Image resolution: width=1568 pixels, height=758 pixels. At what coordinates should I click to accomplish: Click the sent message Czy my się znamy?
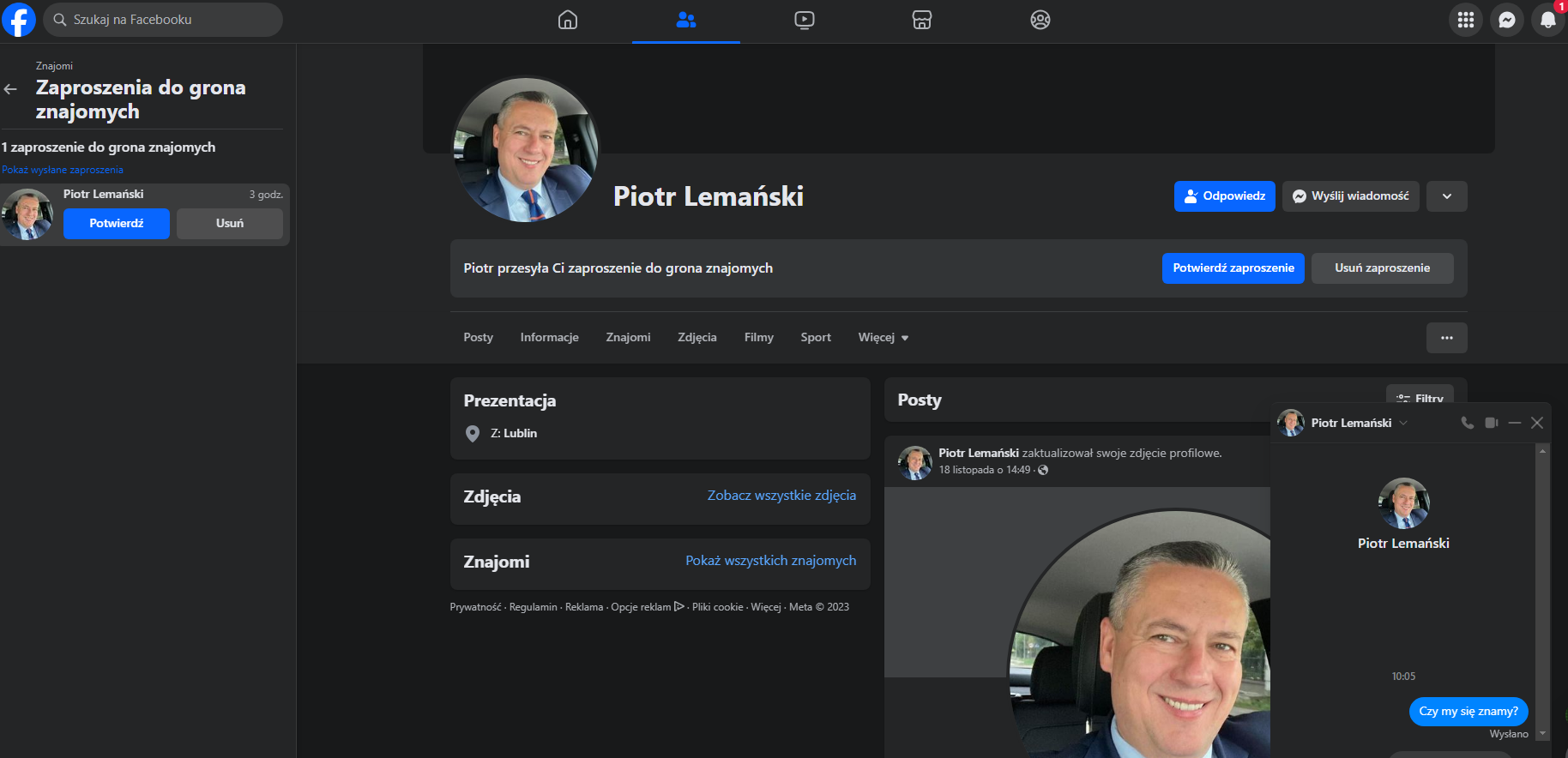(x=1468, y=712)
